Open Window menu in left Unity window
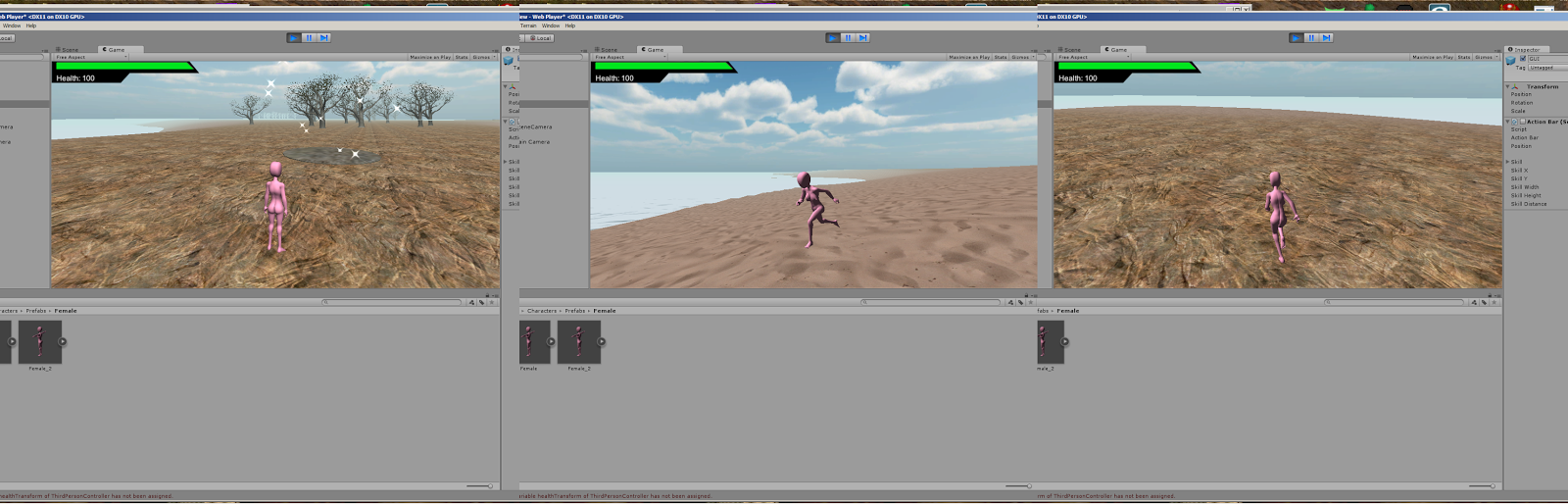 tap(12, 26)
